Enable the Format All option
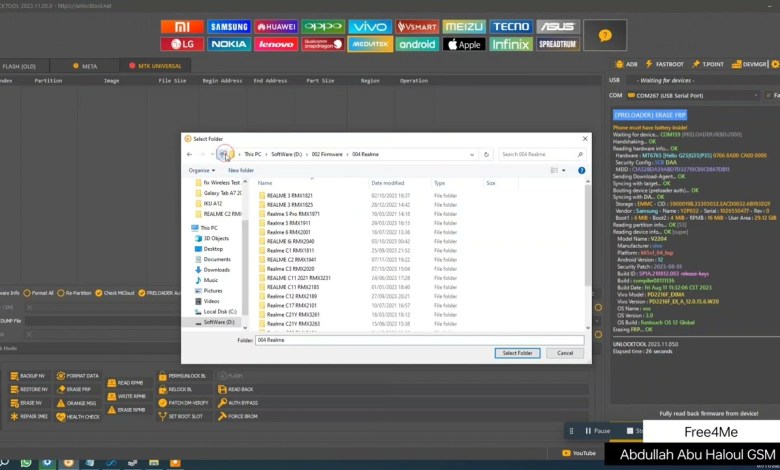Image resolution: width=780 pixels, height=470 pixels. point(30,293)
